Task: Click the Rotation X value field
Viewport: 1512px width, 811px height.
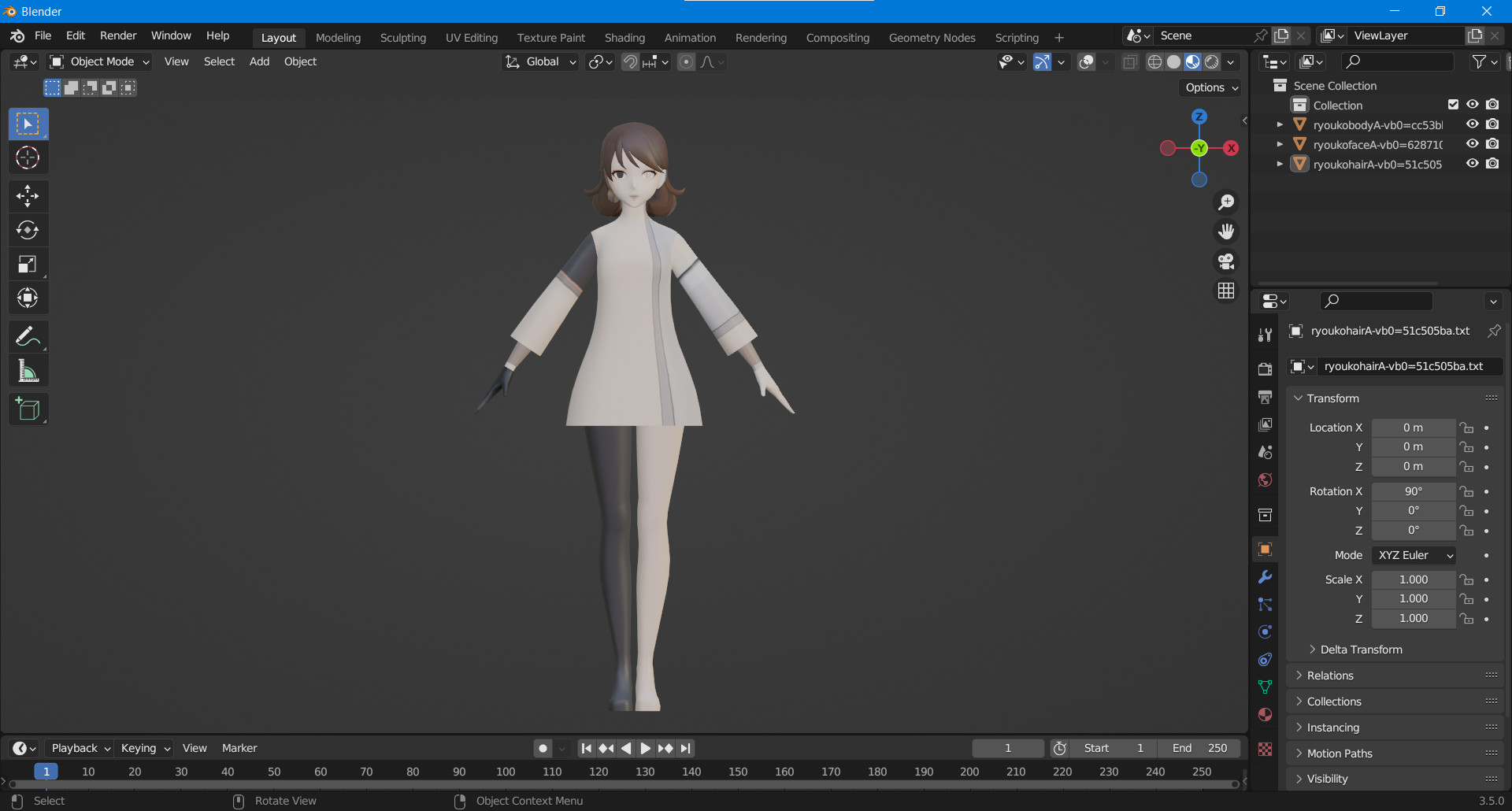Action: click(x=1413, y=491)
